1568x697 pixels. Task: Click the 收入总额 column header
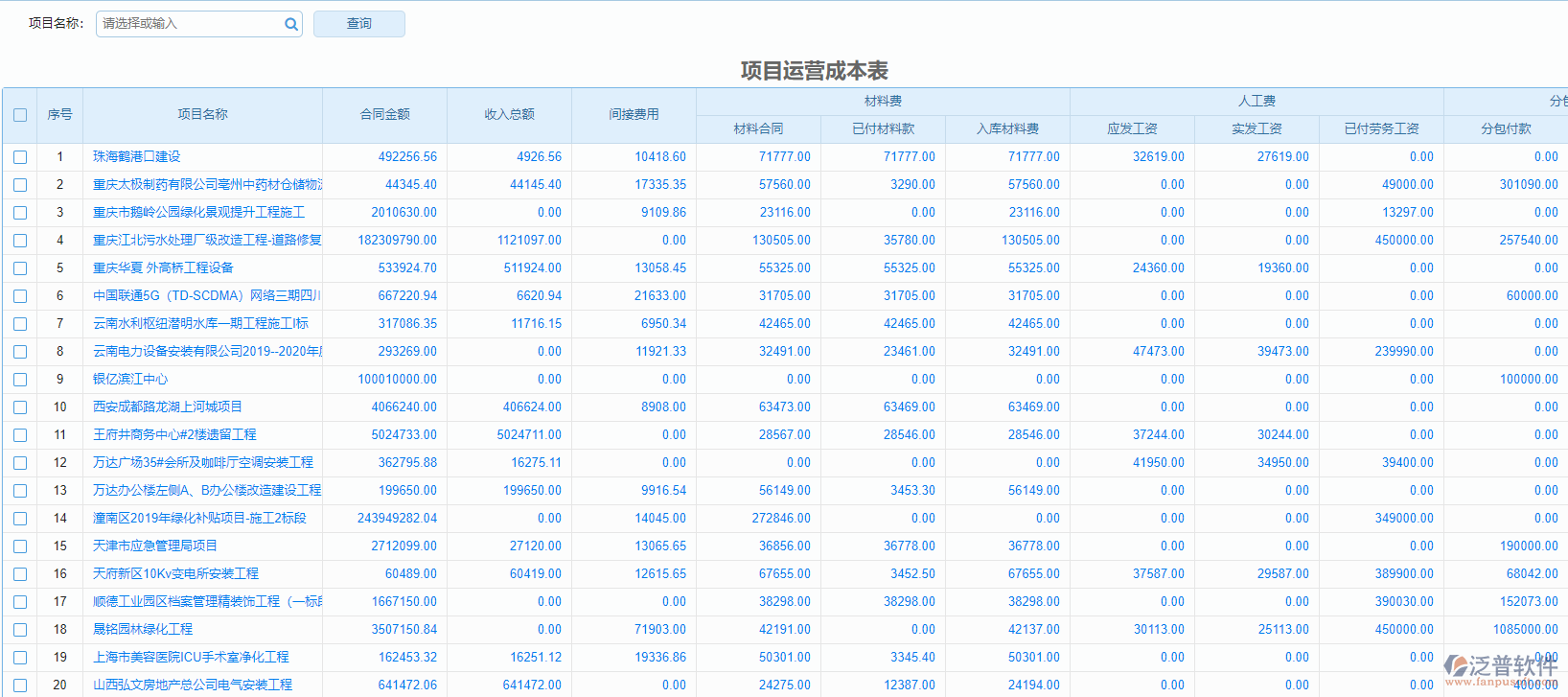509,114
